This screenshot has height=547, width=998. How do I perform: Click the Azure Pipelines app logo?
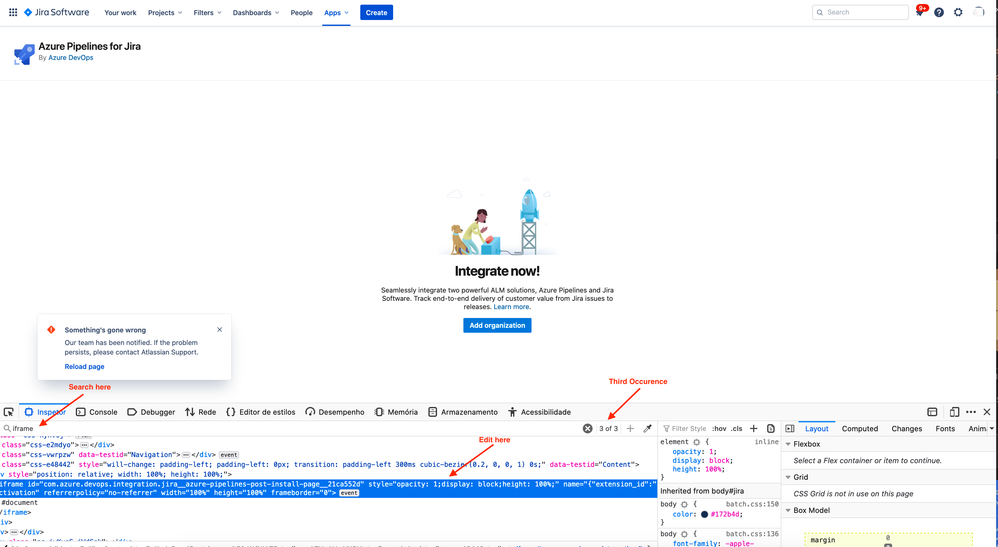[24, 54]
